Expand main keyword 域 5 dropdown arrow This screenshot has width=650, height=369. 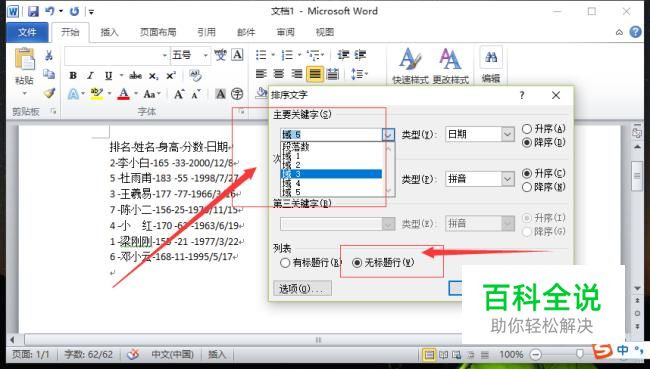pos(388,134)
